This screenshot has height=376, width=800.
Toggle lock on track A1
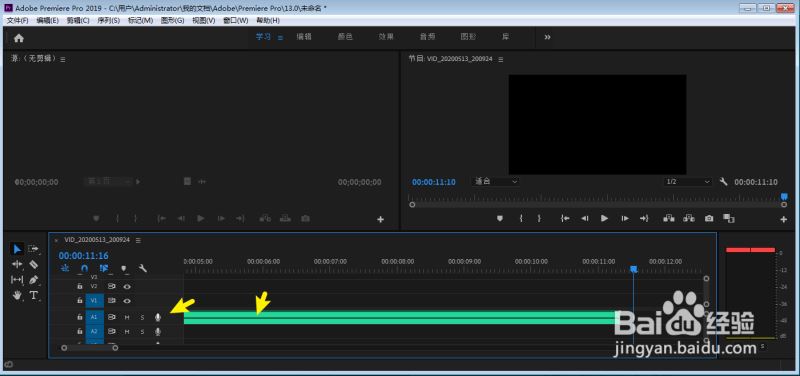(x=80, y=317)
